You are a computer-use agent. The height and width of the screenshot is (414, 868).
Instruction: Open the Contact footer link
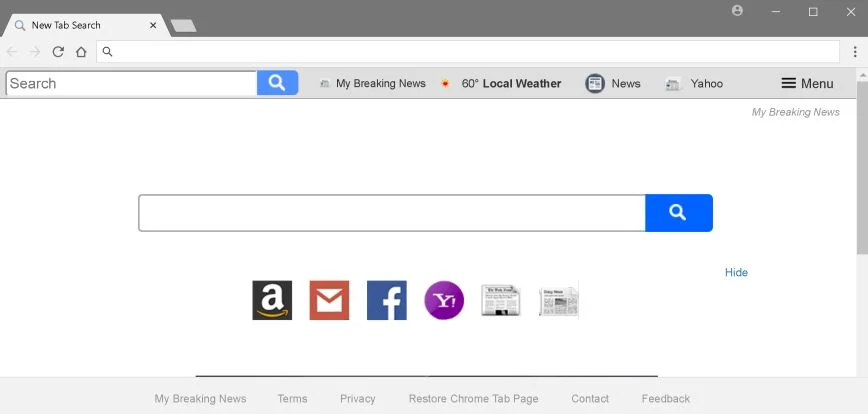coord(590,399)
